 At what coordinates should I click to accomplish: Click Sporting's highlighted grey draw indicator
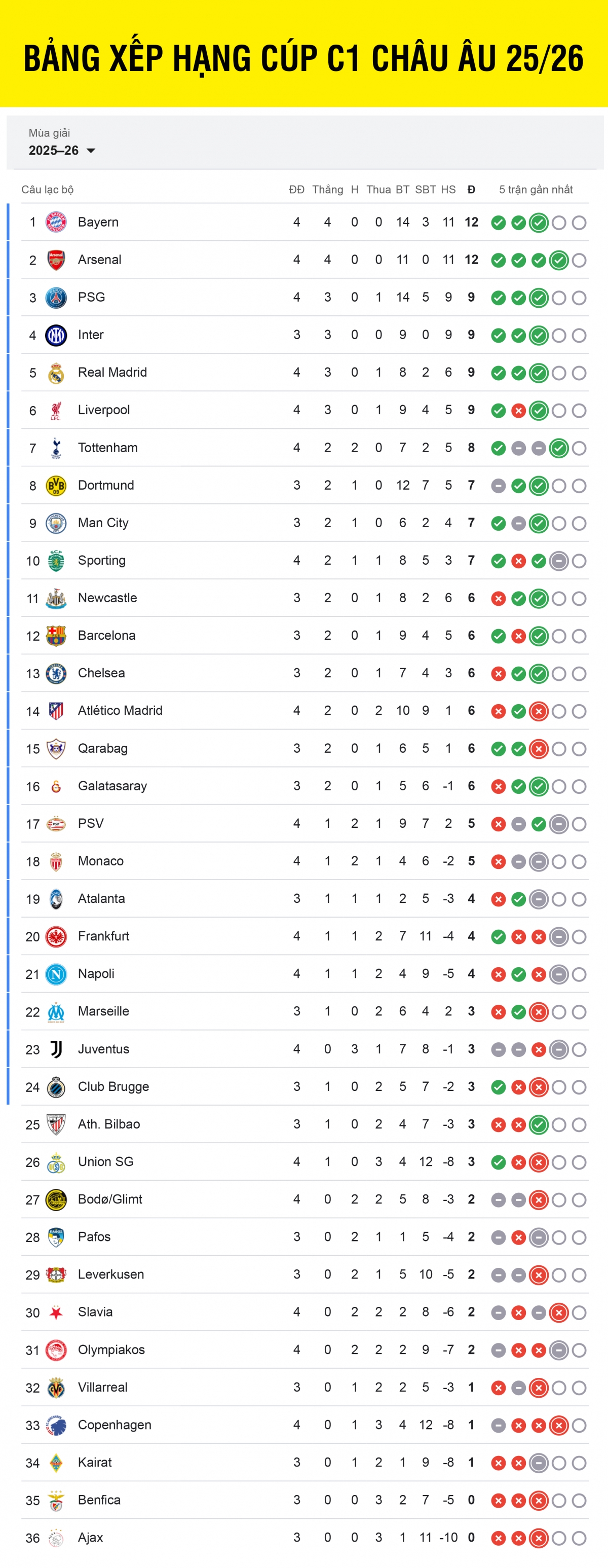559,561
